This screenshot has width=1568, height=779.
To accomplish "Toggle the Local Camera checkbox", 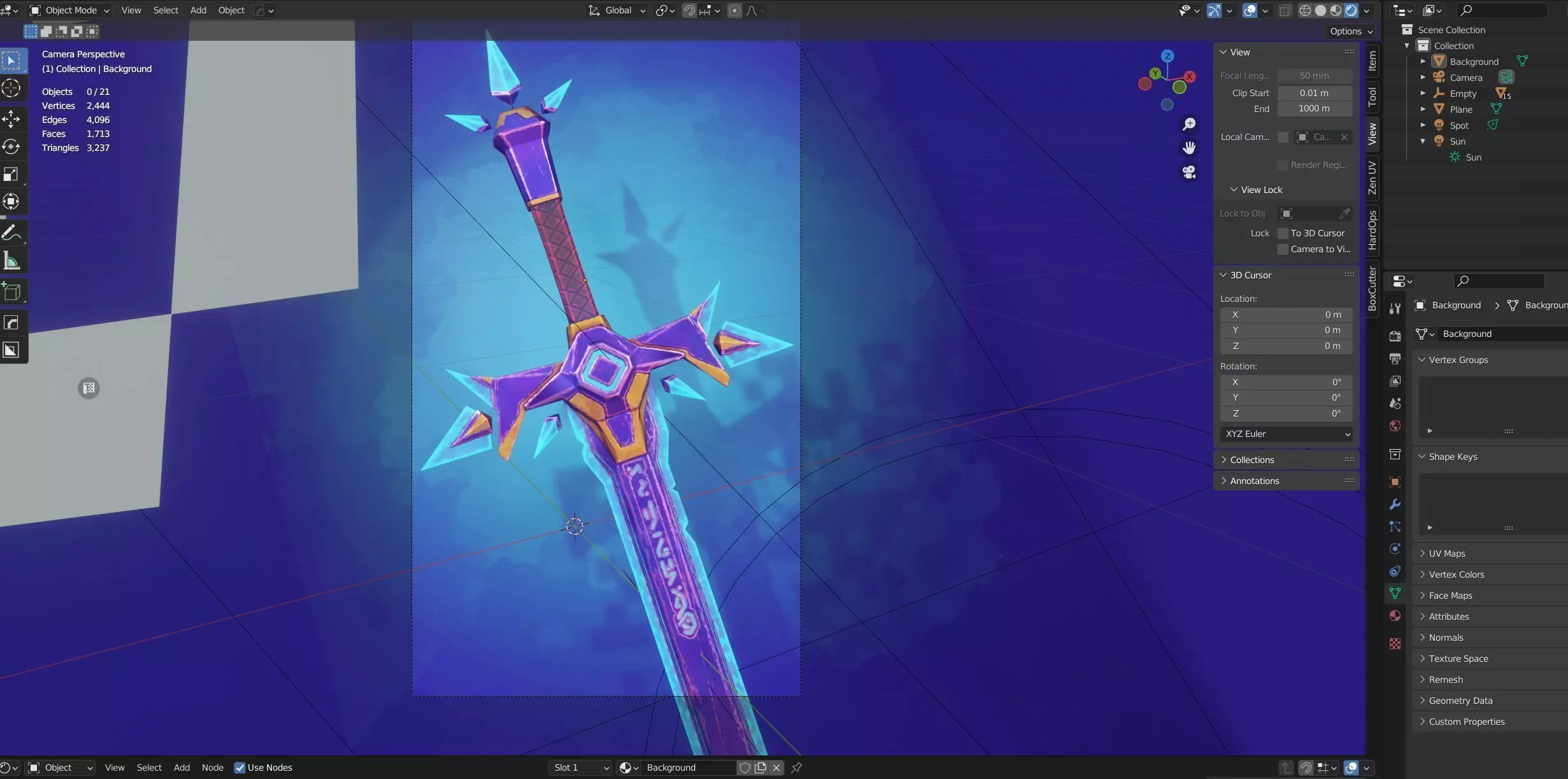I will [1283, 137].
